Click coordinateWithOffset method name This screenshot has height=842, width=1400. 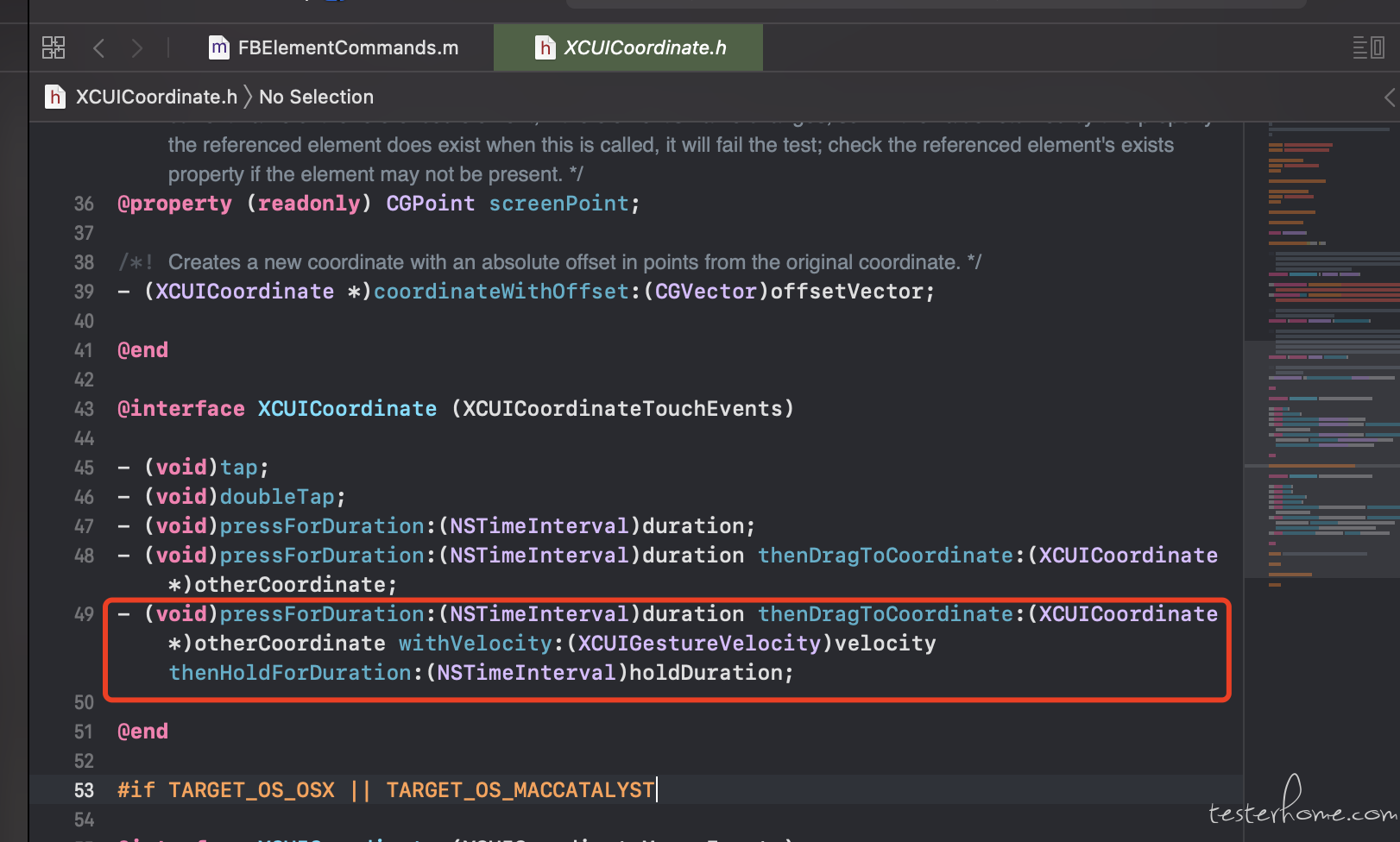click(501, 292)
